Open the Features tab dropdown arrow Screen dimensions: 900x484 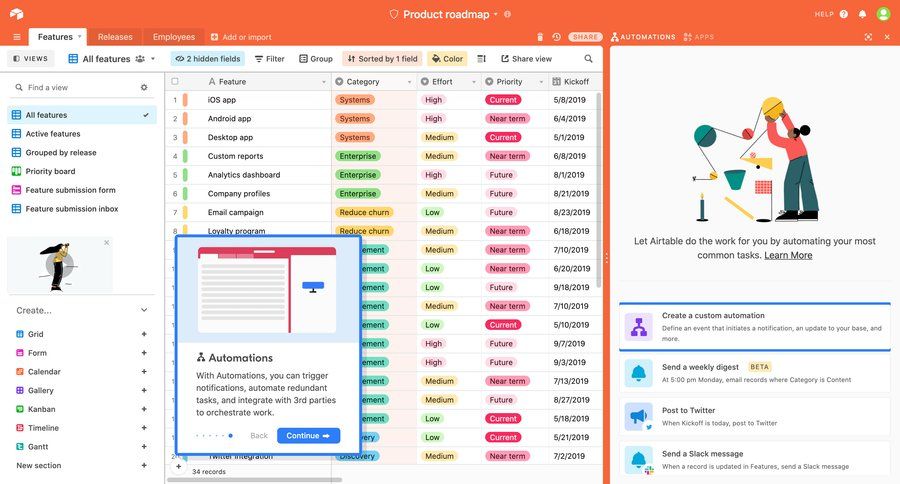click(x=79, y=36)
